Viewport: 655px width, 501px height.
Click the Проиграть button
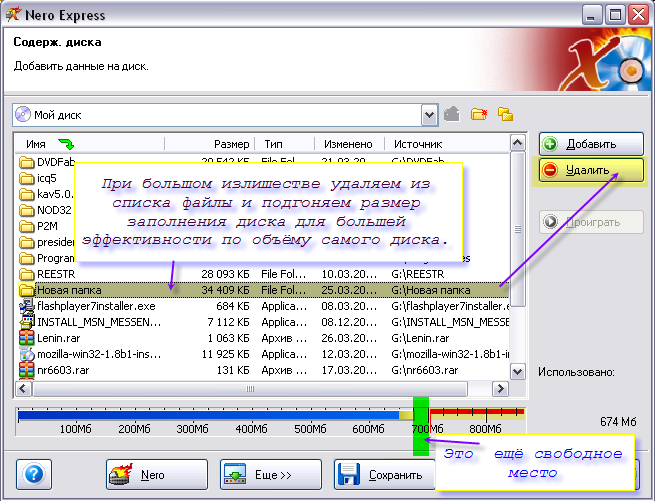pos(591,222)
